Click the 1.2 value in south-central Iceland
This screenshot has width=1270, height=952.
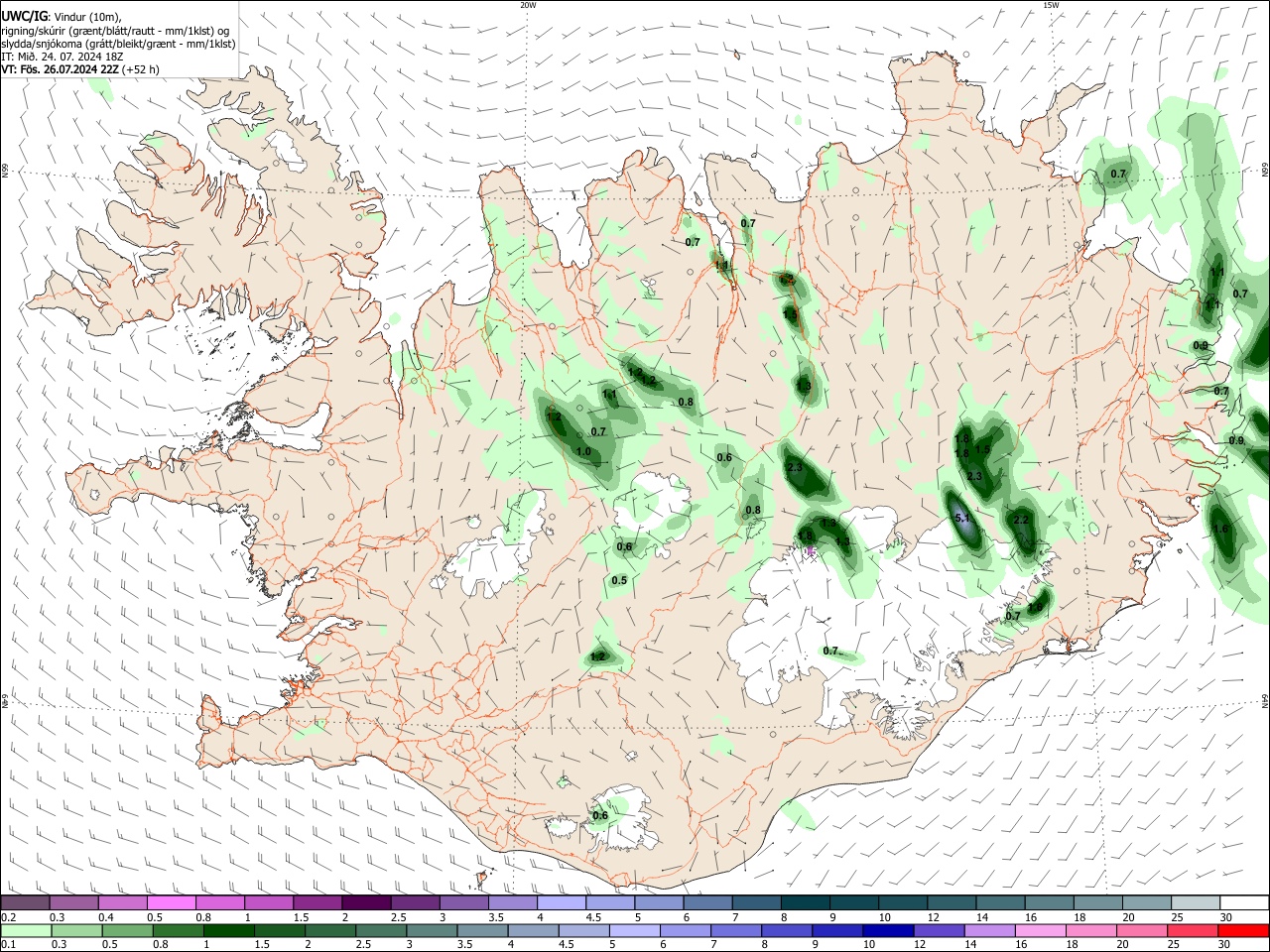(x=597, y=656)
